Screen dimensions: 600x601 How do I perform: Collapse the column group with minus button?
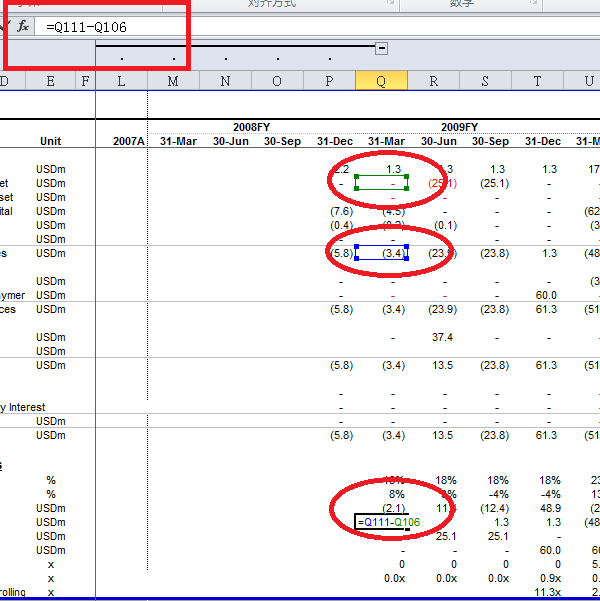click(381, 48)
